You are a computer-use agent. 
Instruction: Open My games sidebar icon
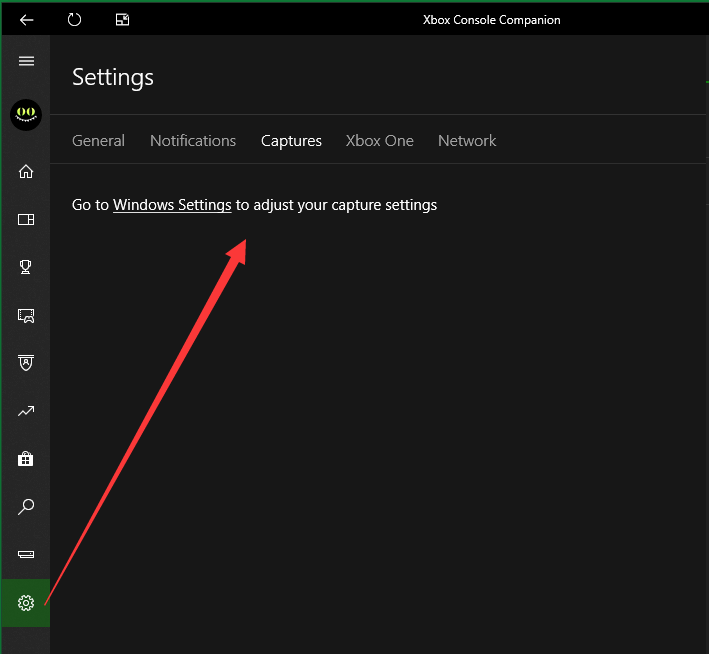click(26, 220)
